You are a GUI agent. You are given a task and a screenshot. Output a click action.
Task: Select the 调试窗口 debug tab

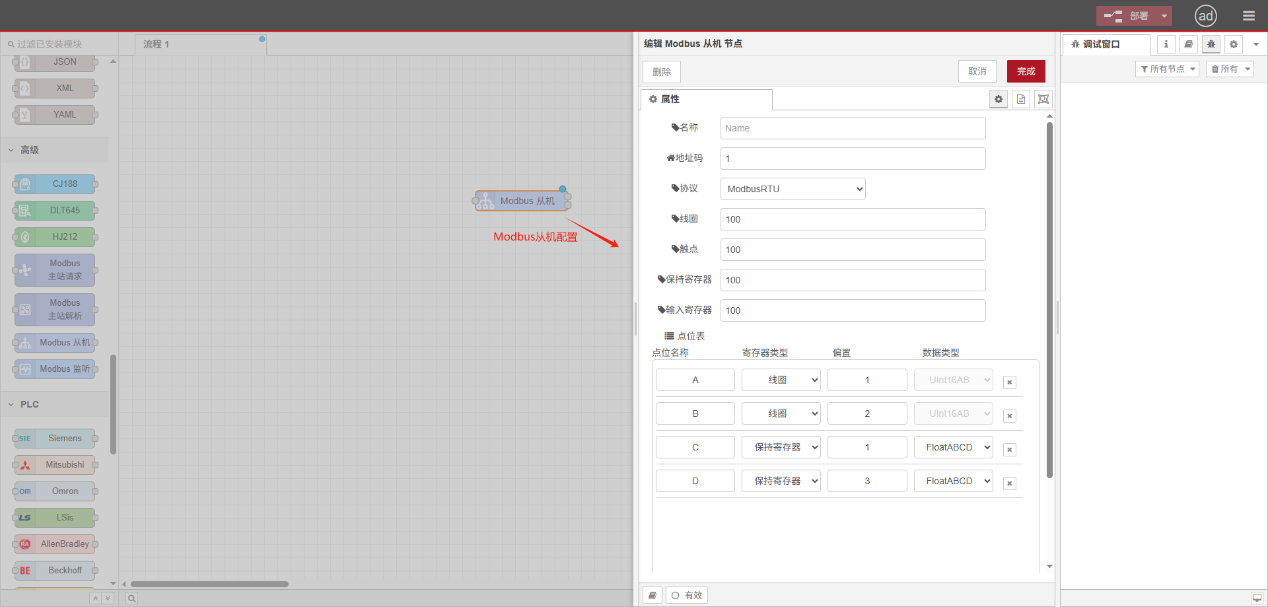point(1103,44)
